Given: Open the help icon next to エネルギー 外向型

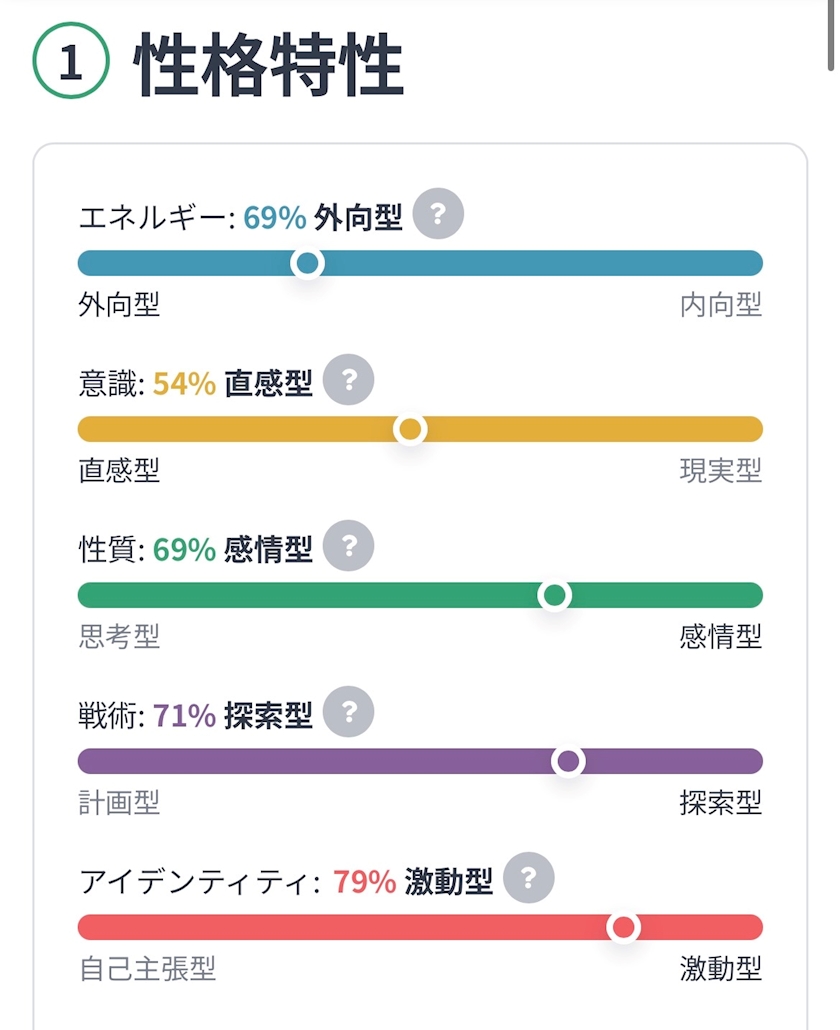Looking at the screenshot, I should [438, 213].
